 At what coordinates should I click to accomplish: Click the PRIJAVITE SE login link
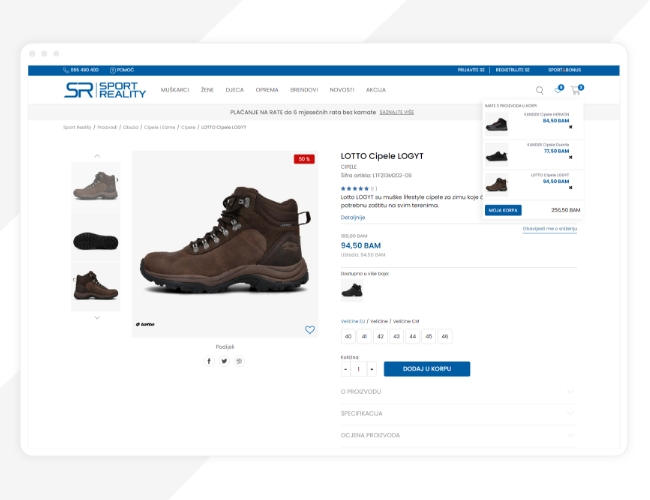coord(471,70)
